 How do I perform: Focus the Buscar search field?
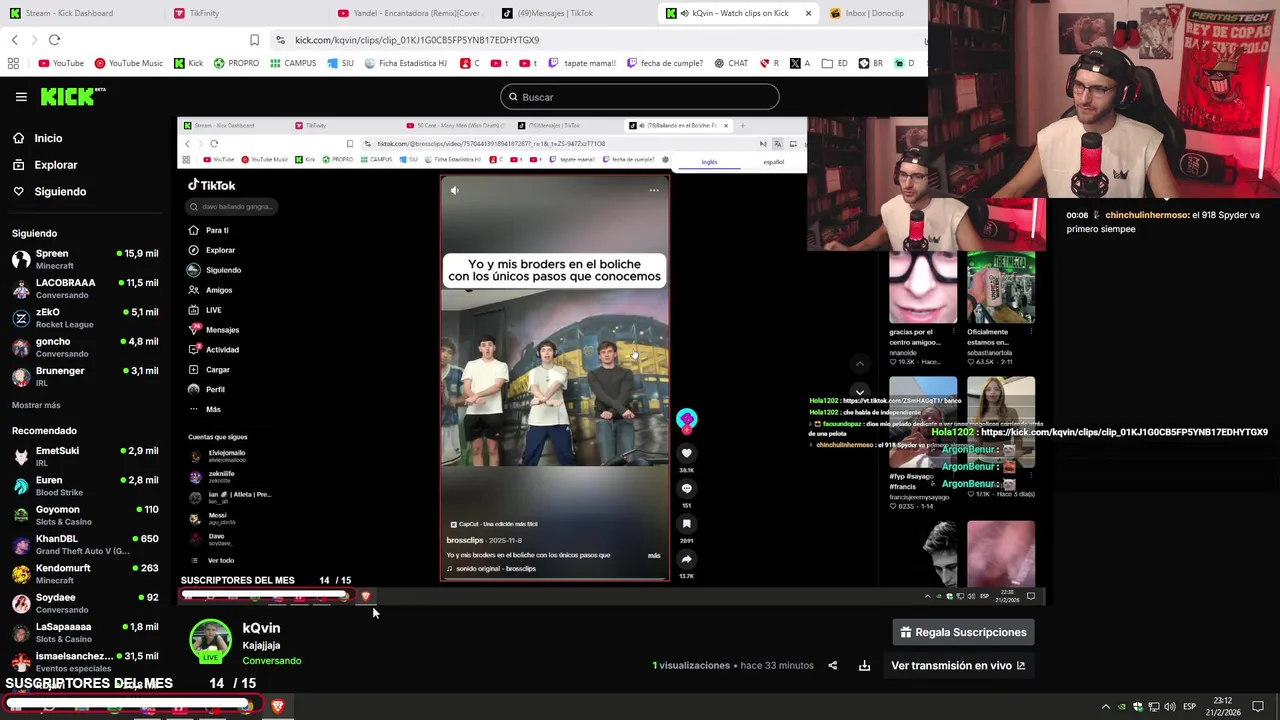(x=640, y=97)
